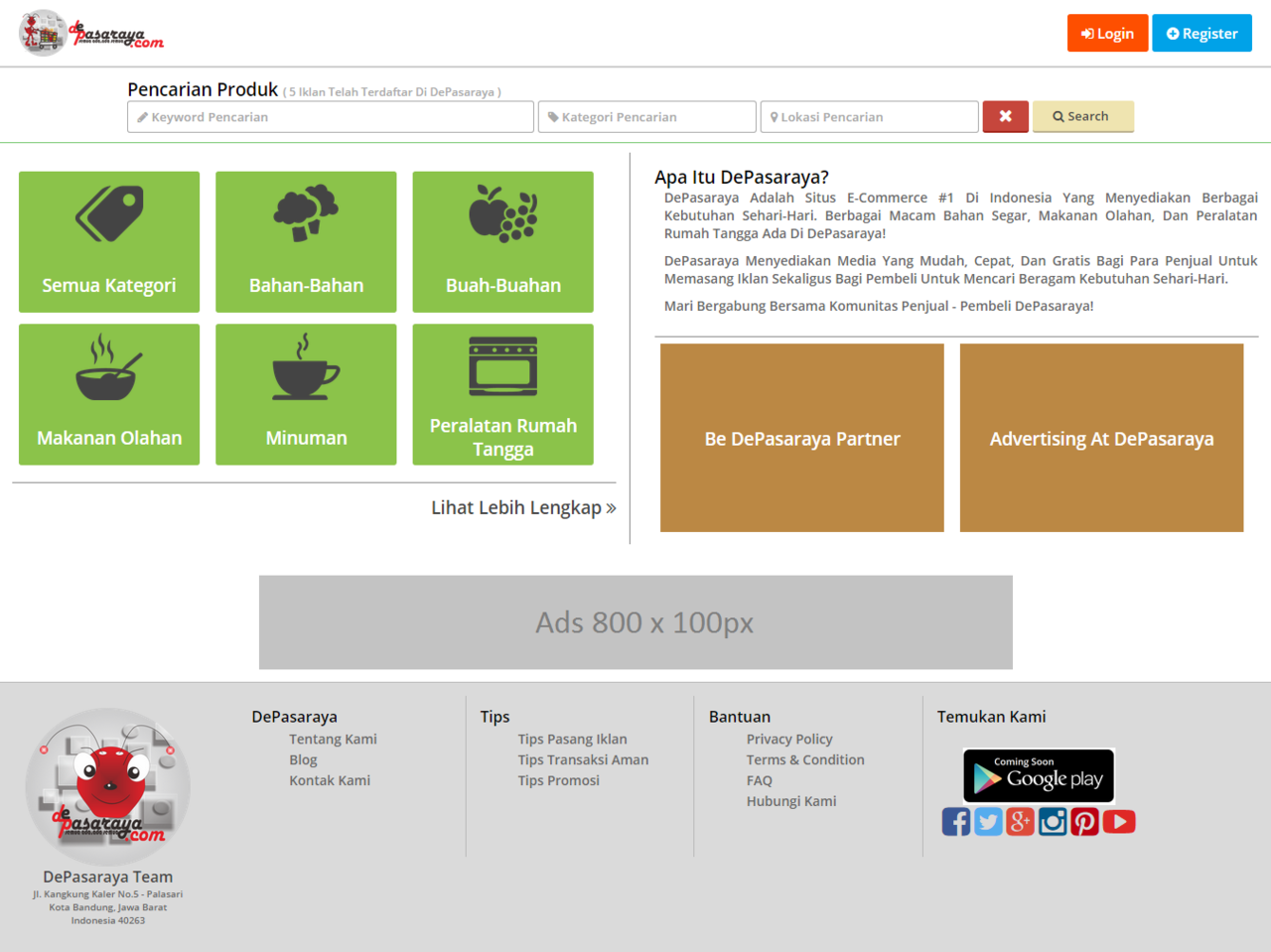
Task: Click the '5 Iklan Telah Terdaftar' note
Action: pyautogui.click(x=392, y=92)
